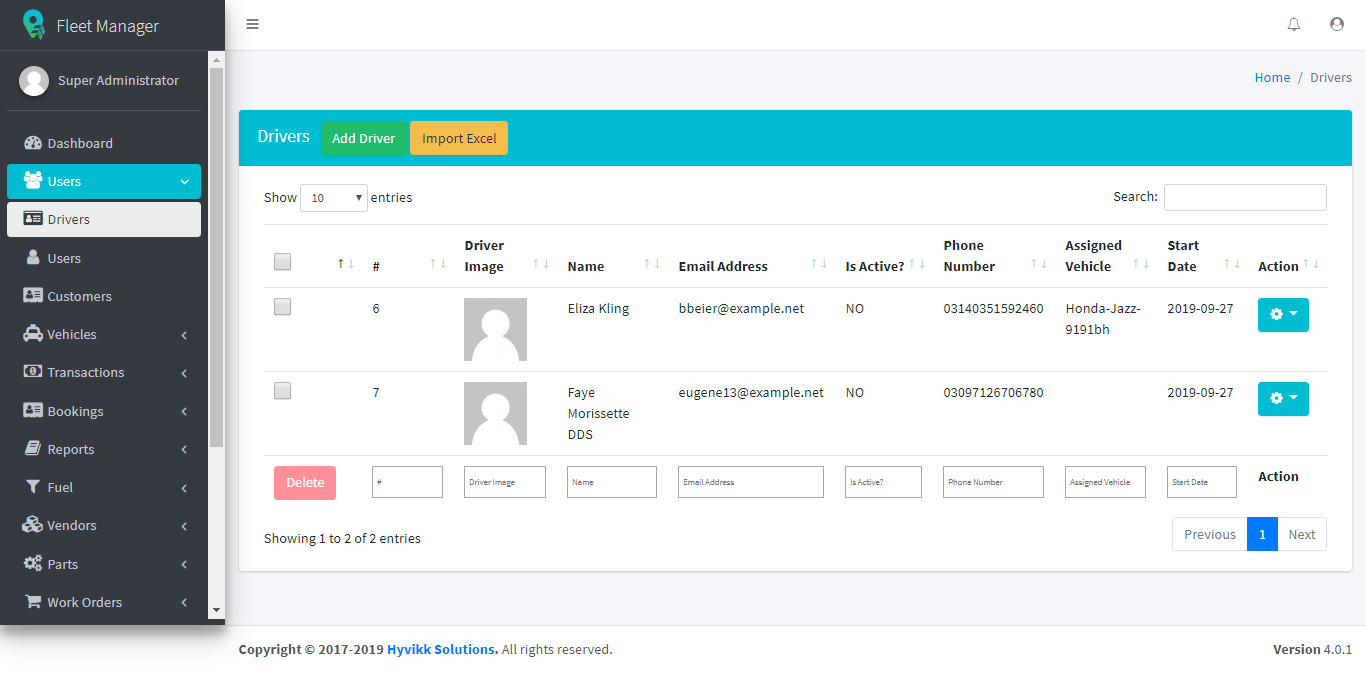Check the select-all header checkbox
1366x674 pixels.
click(x=283, y=261)
